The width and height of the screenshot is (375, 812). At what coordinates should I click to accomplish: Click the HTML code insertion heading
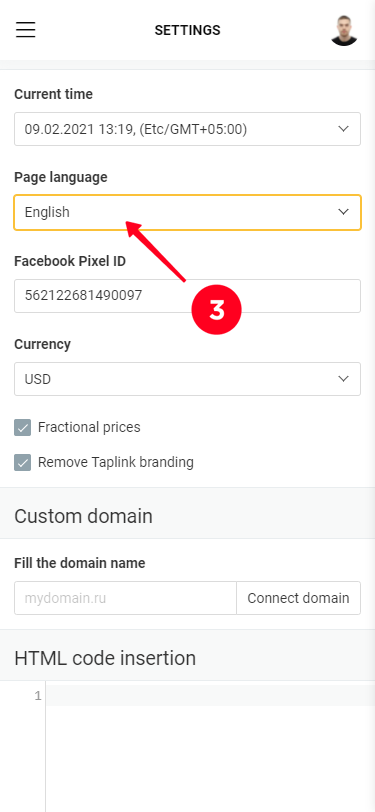tap(105, 658)
